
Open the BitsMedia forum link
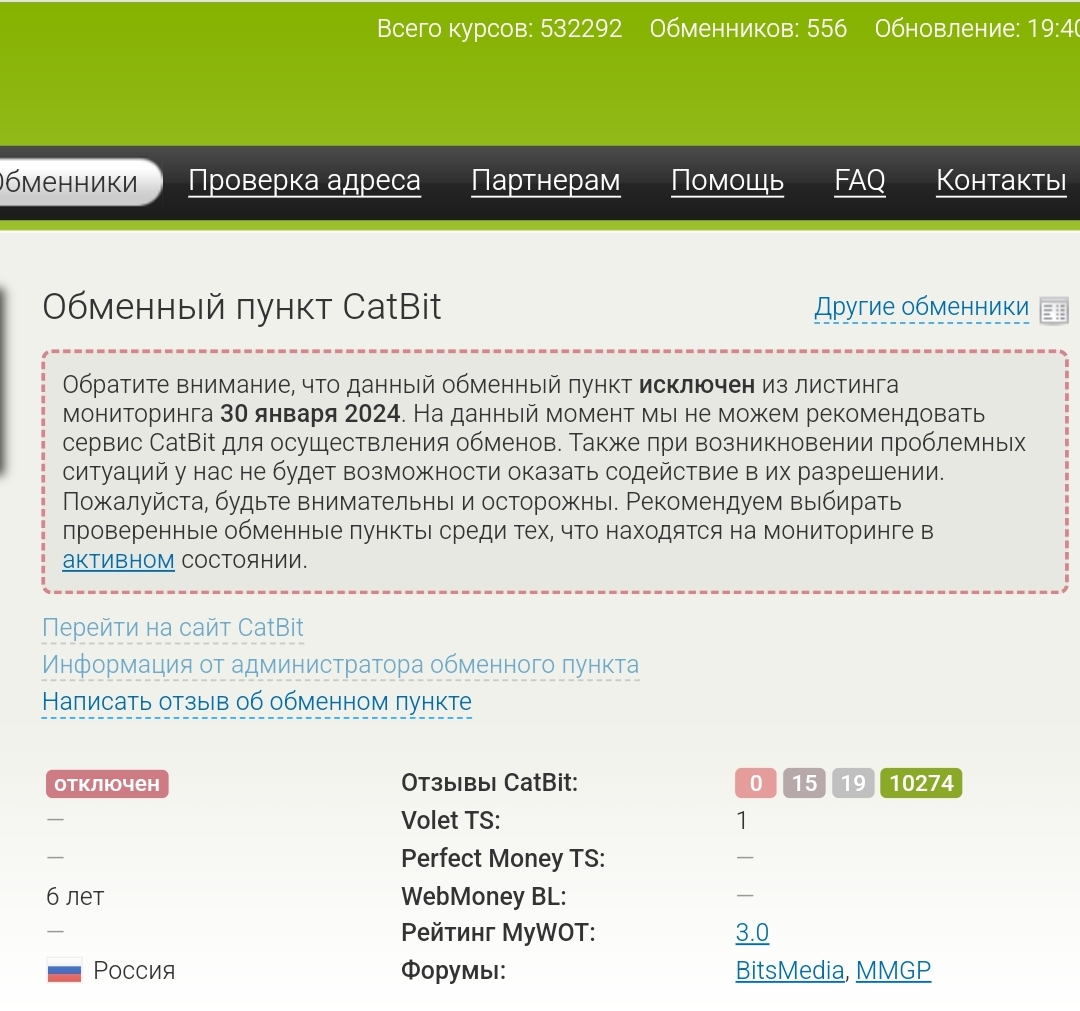[x=789, y=970]
